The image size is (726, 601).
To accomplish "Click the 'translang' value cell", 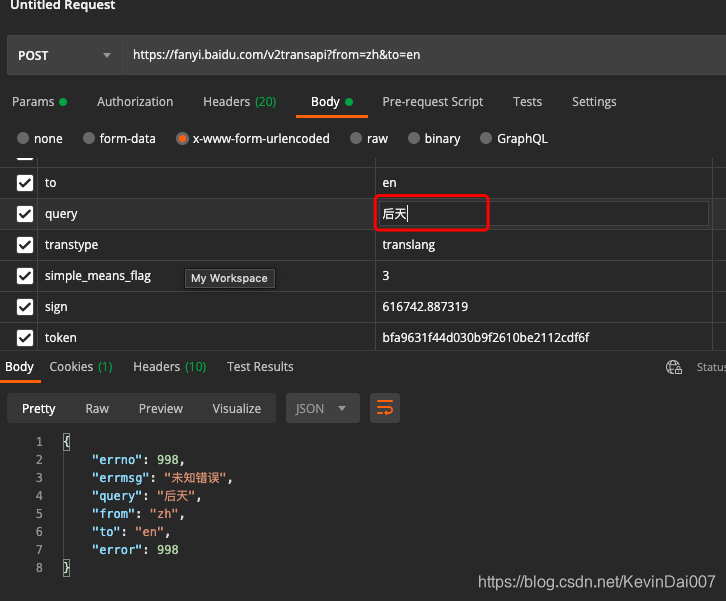I will coord(544,245).
